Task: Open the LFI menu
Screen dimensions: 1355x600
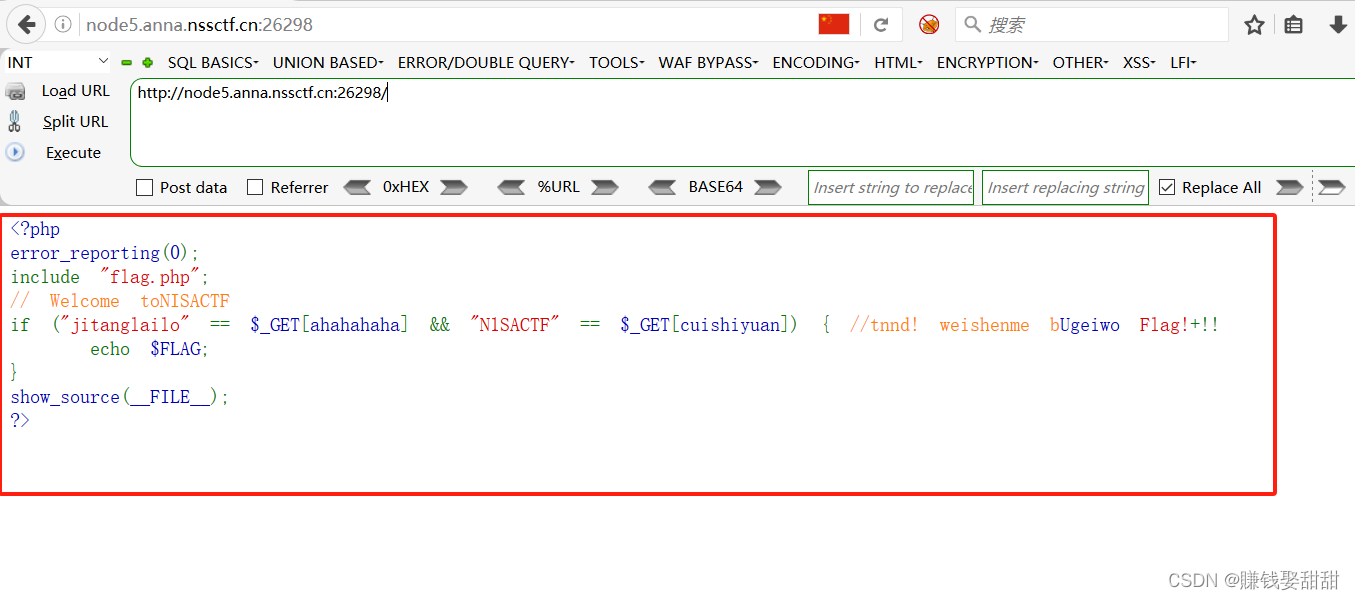Action: (1183, 62)
